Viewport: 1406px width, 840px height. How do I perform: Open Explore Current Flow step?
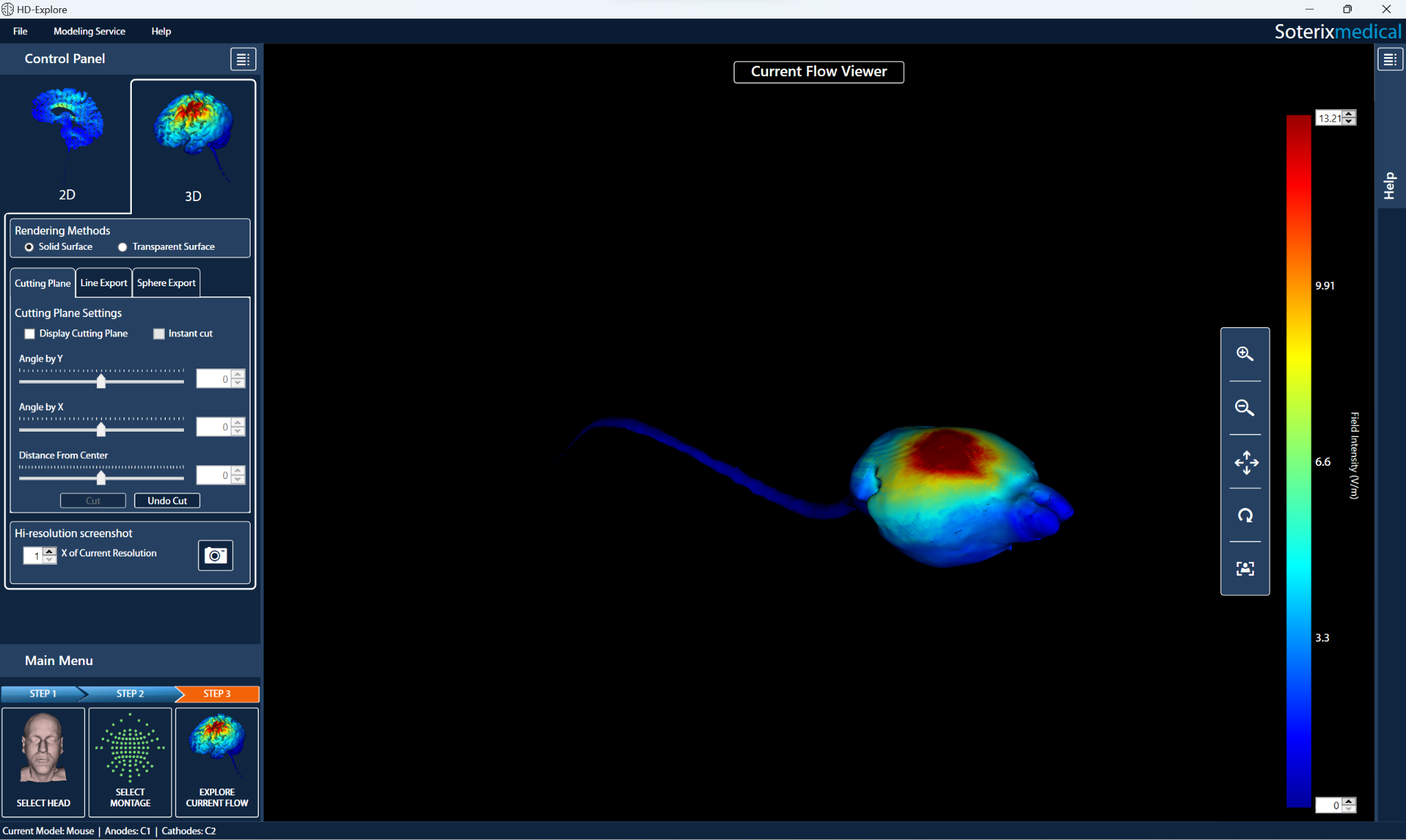coord(217,762)
